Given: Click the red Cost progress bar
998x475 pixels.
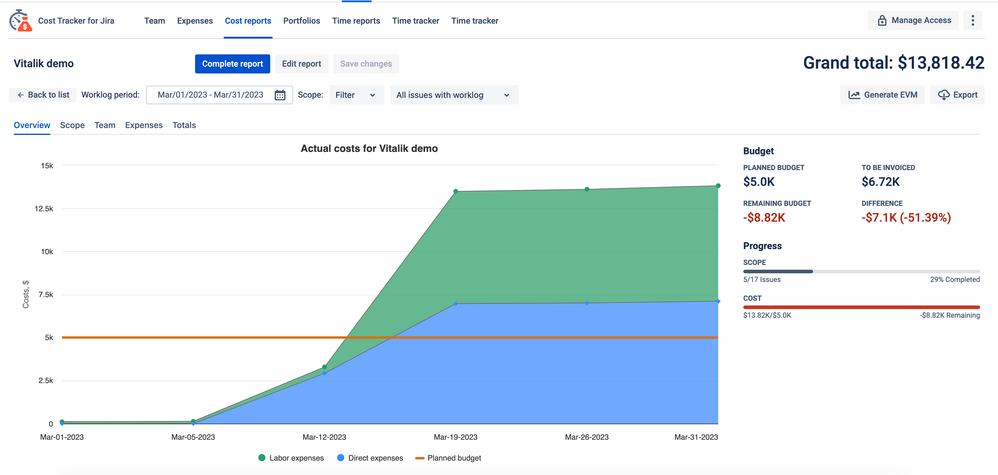Looking at the screenshot, I should pos(861,307).
